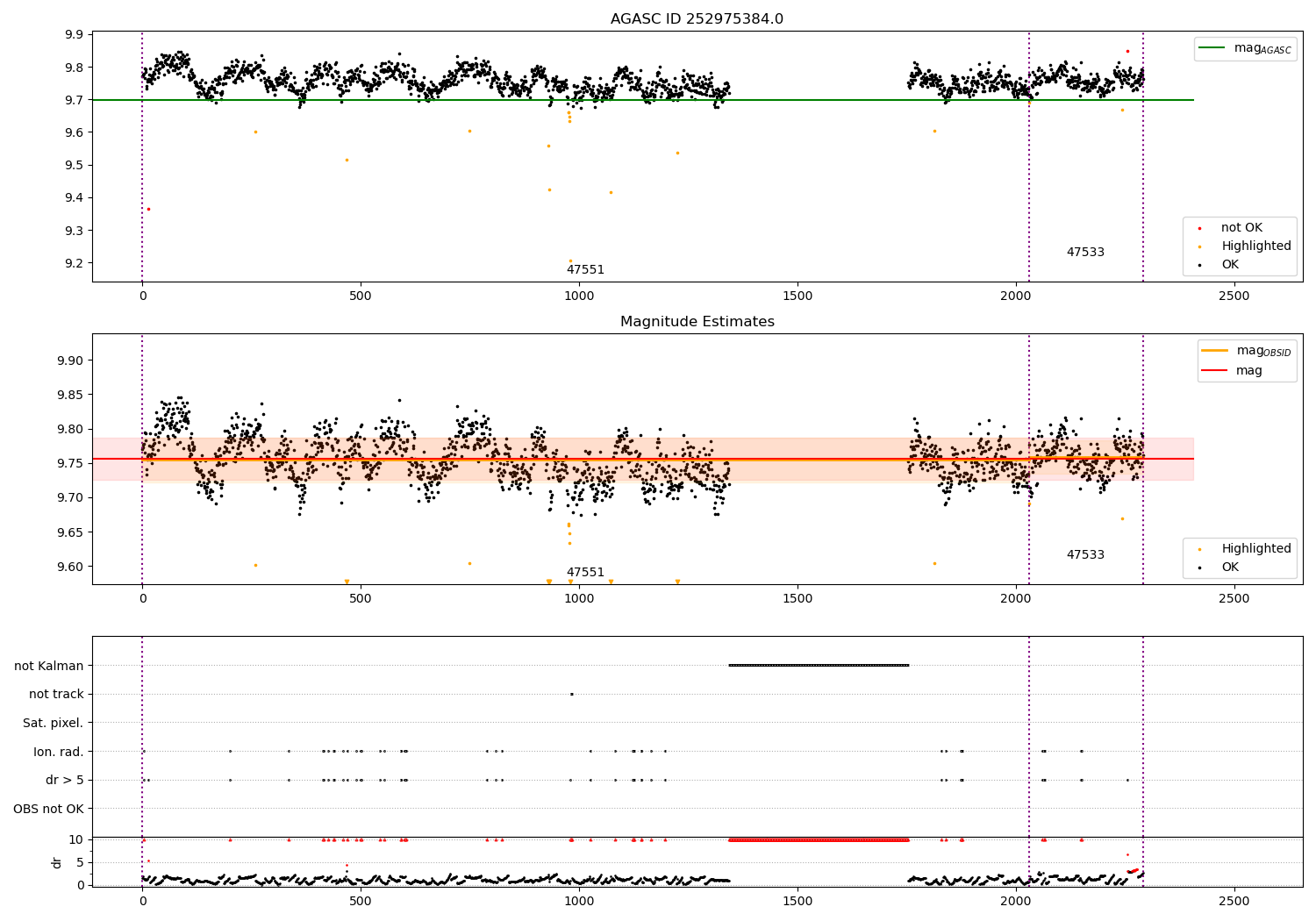1316x921 pixels.
Task: Click the 1000 x-tick of the bottom plot
Action: coord(579,902)
